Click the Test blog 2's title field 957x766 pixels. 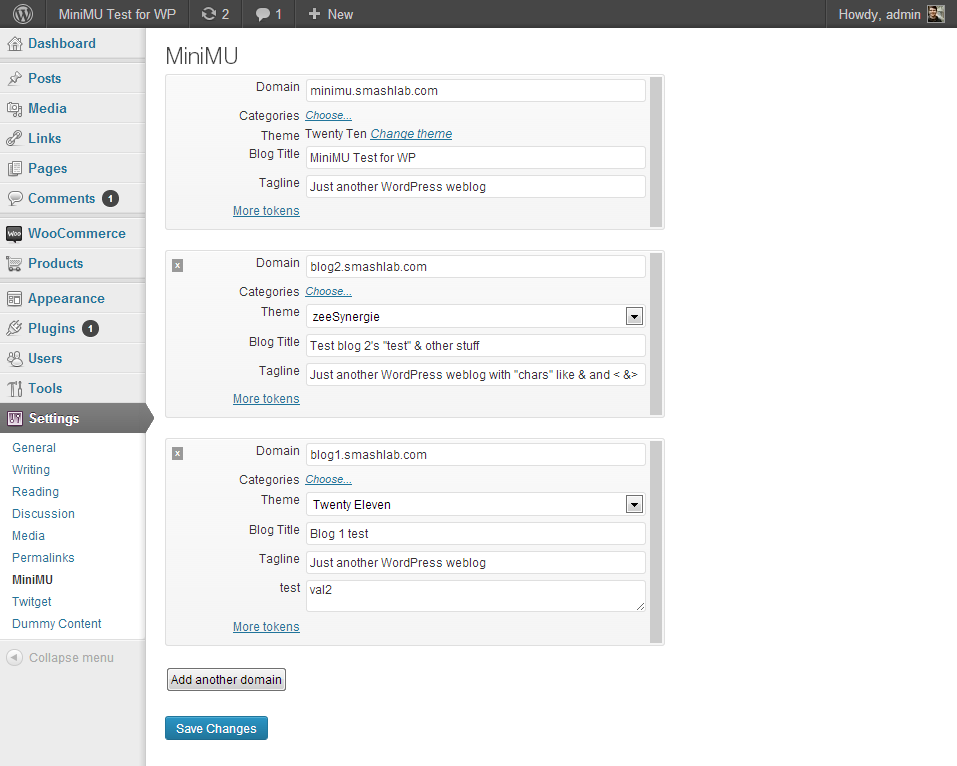[x=475, y=345]
